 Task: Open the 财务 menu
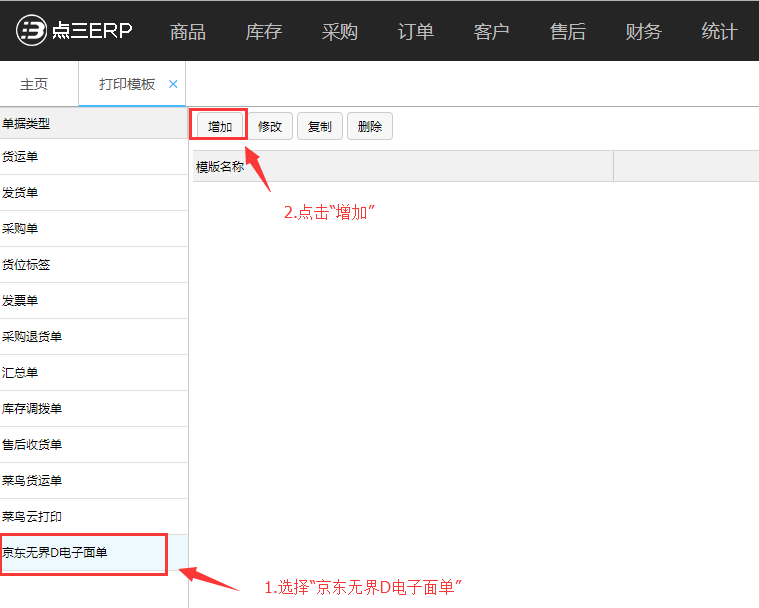(x=643, y=32)
